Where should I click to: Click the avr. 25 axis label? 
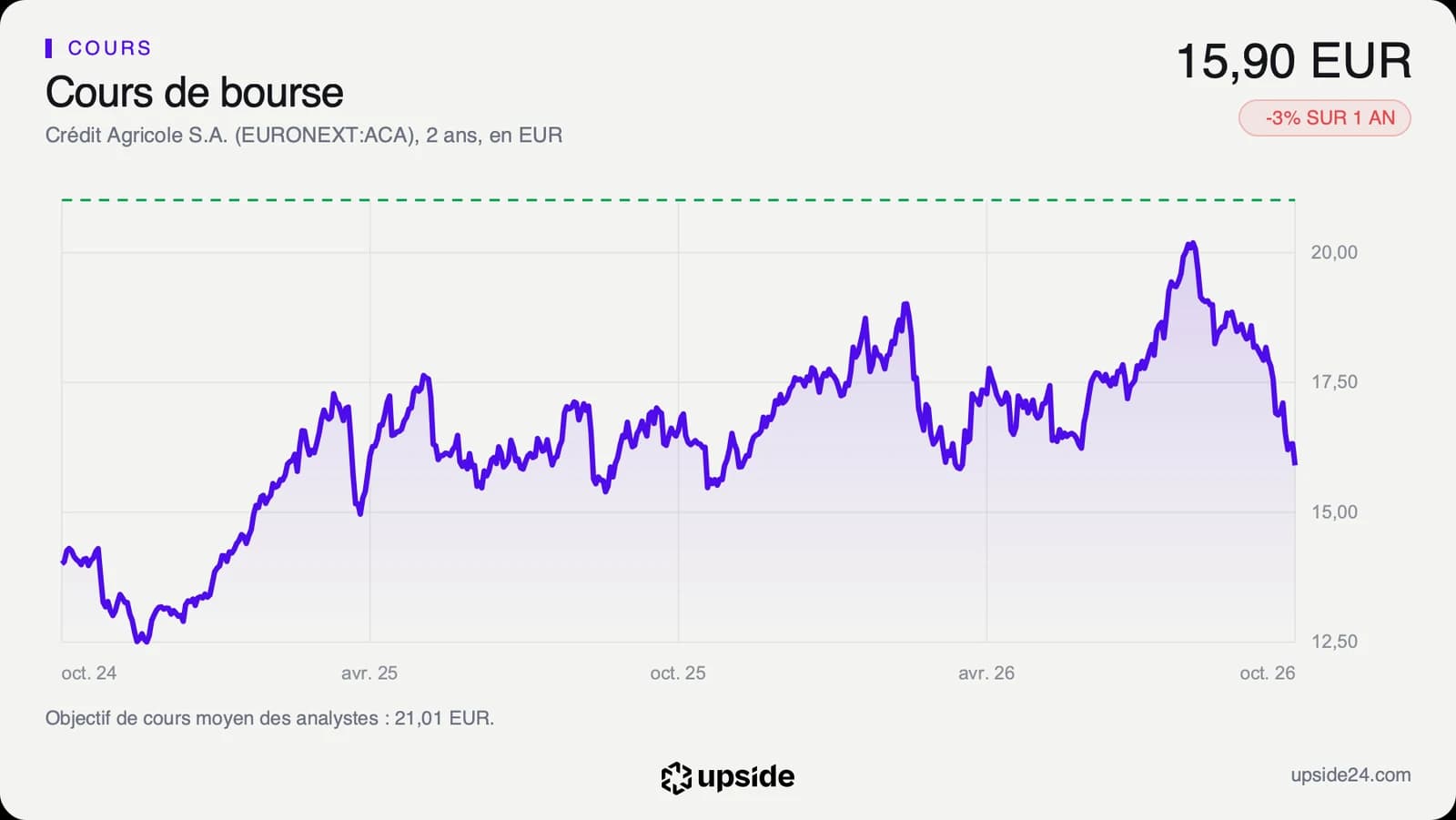(369, 673)
